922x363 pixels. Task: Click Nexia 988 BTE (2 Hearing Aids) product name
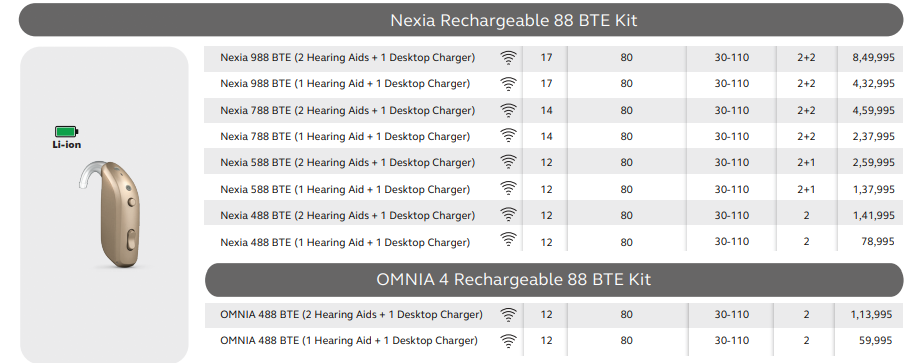pyautogui.click(x=348, y=58)
